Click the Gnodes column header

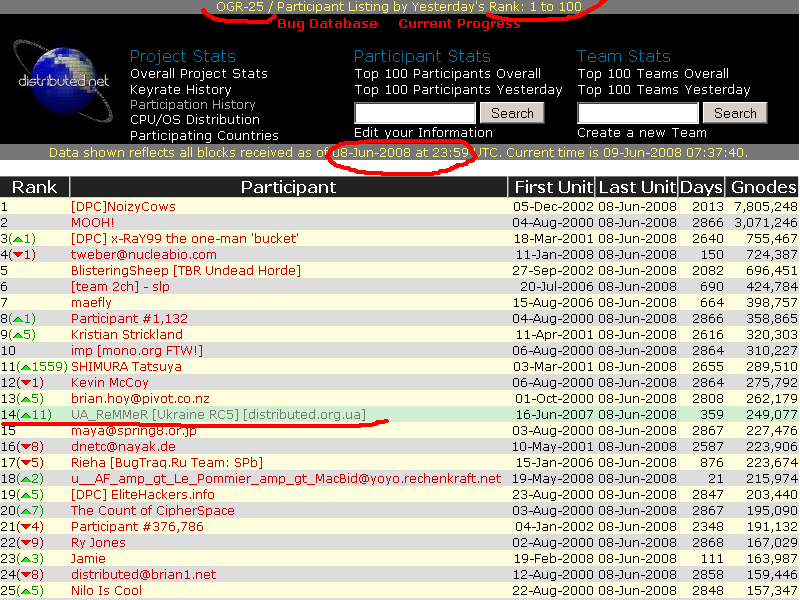[x=763, y=187]
